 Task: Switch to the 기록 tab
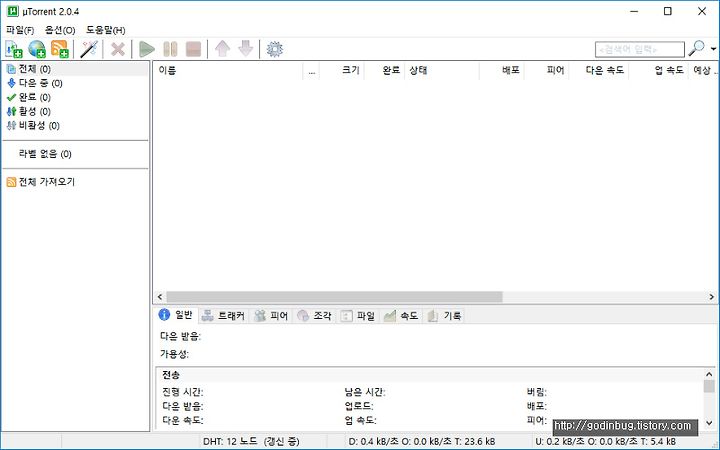point(444,316)
